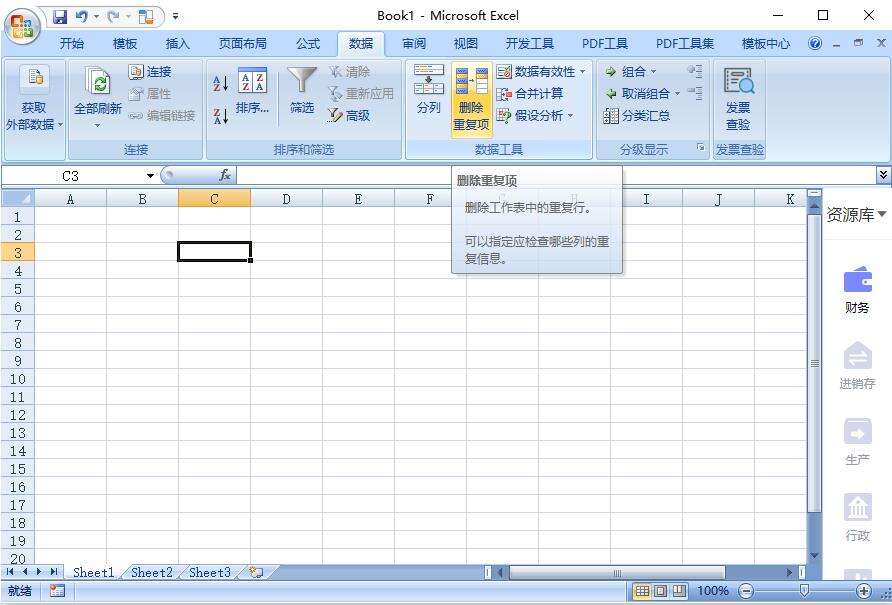Open 行政 administration in resource sidebar
The height and width of the screenshot is (605, 892).
click(x=857, y=517)
